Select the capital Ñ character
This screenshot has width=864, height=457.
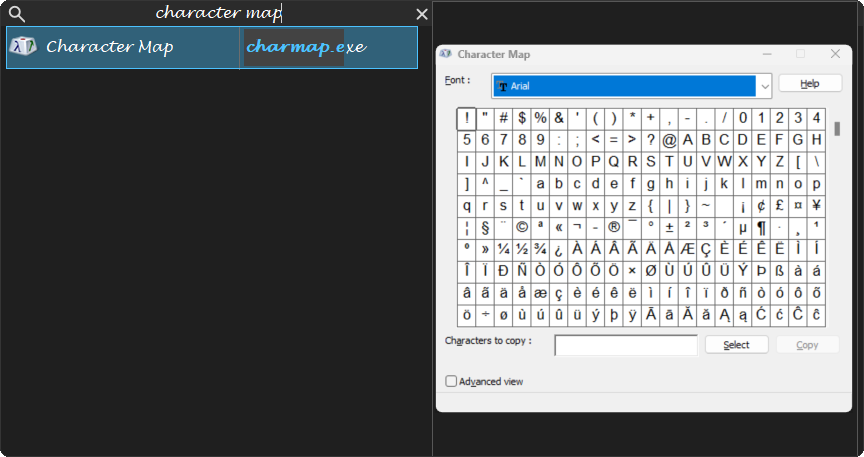tap(522, 271)
